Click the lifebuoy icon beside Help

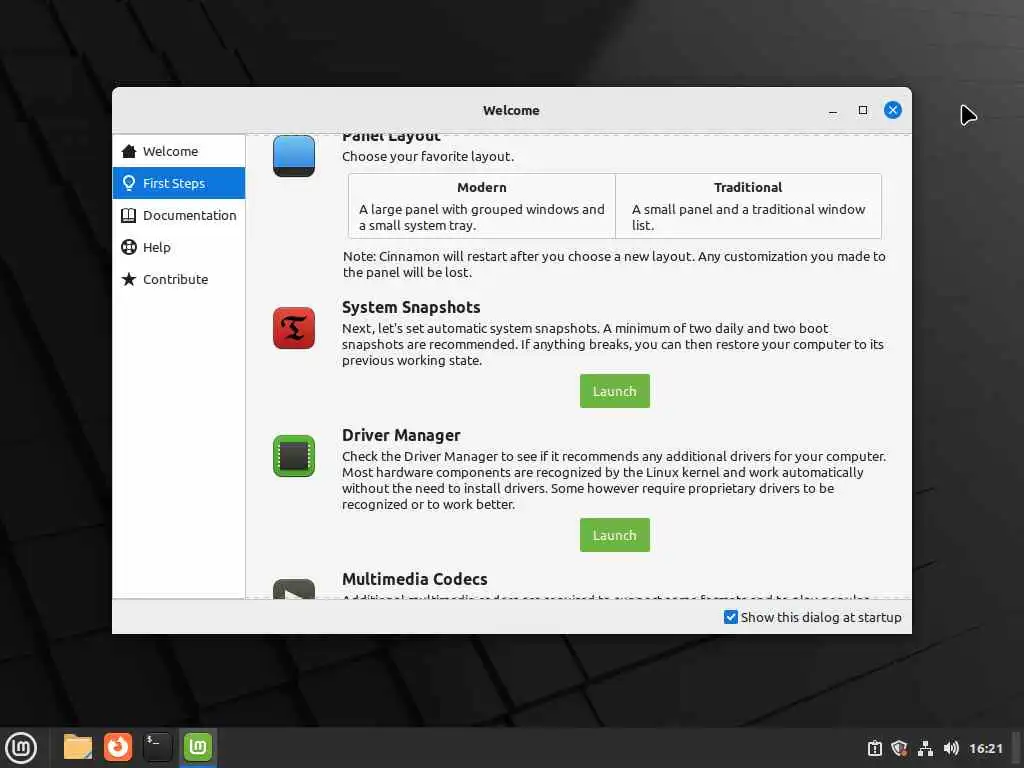coord(129,247)
